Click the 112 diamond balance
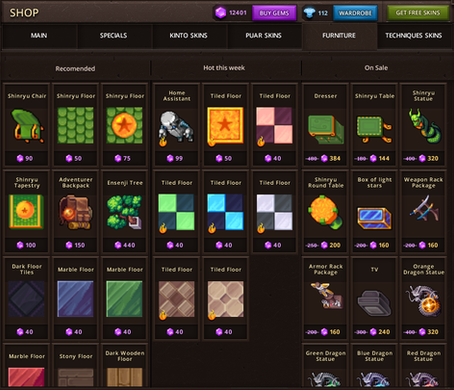Viewport: 454px width, 390px height. (x=323, y=13)
